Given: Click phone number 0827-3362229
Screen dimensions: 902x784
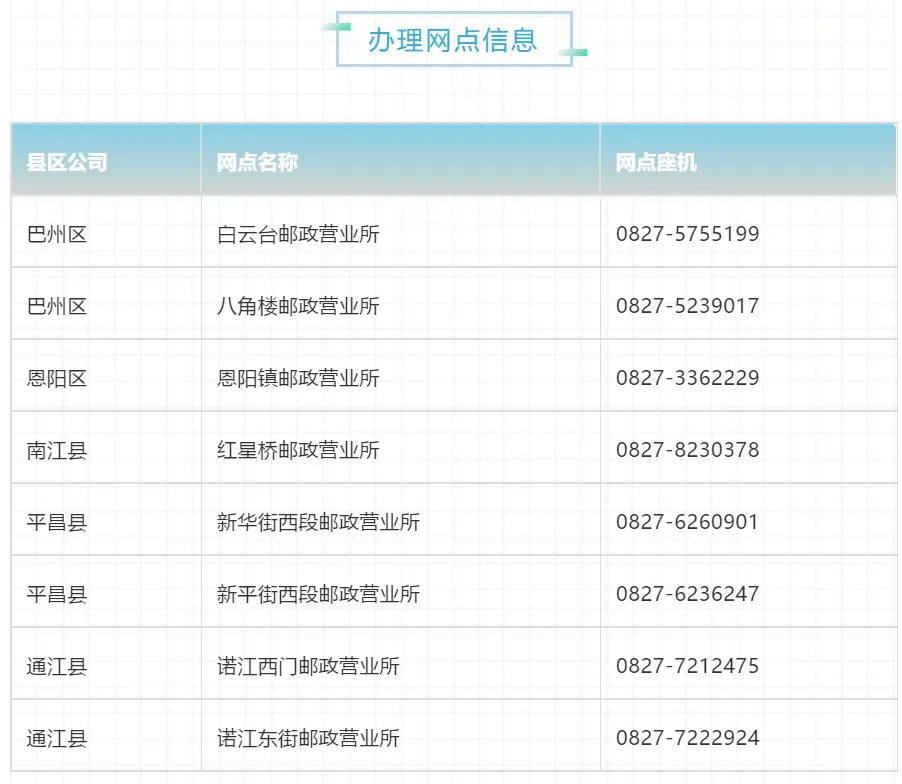Looking at the screenshot, I should [687, 378].
